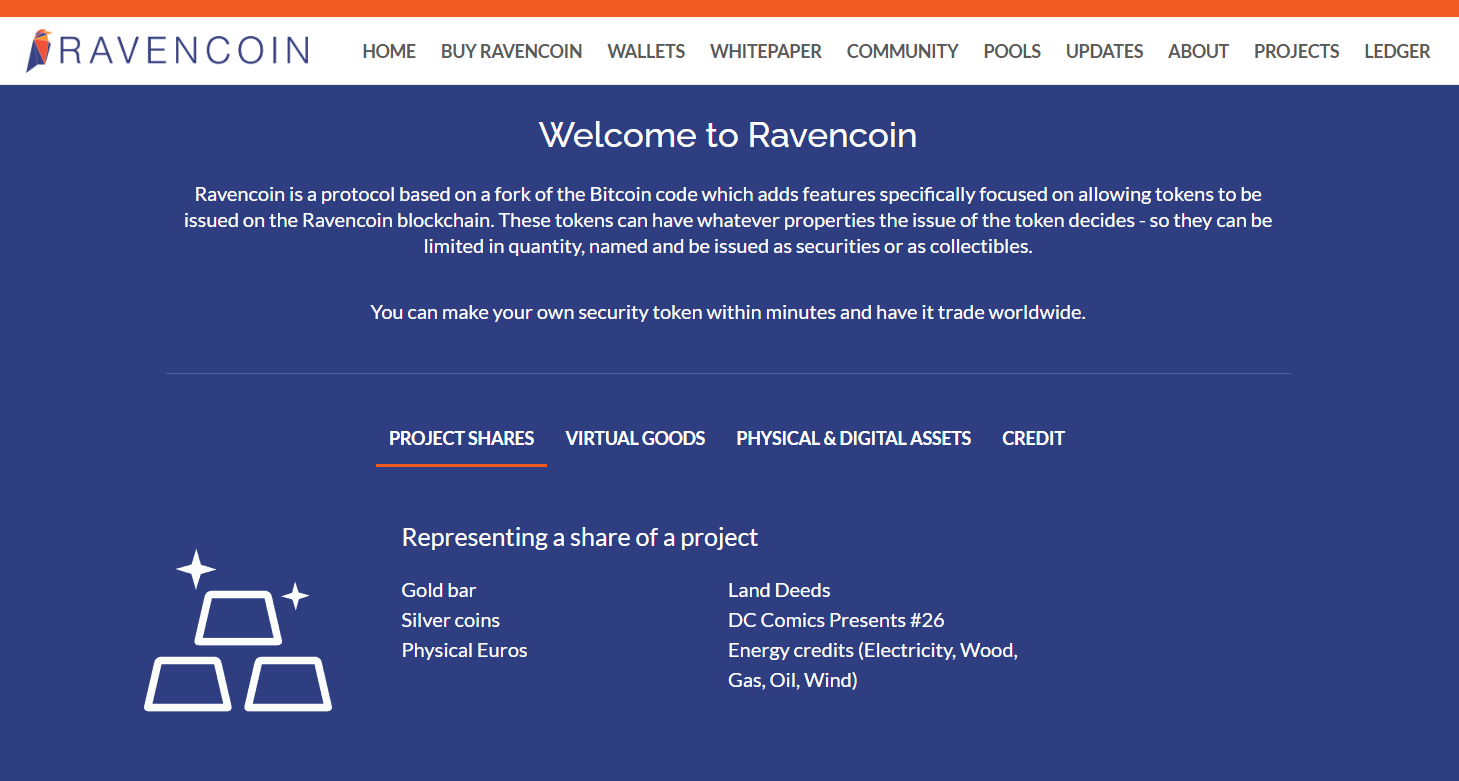1459x781 pixels.
Task: Open the PROJECTS navigation item
Action: 1296,51
